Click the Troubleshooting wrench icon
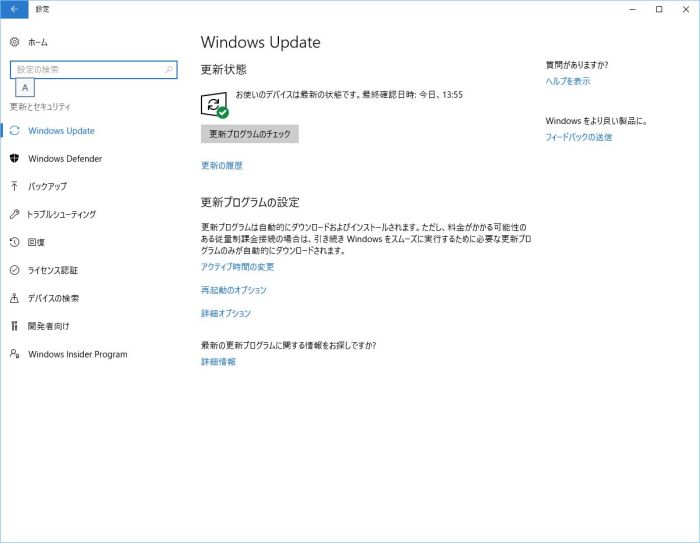The width and height of the screenshot is (700, 543). [x=14, y=214]
